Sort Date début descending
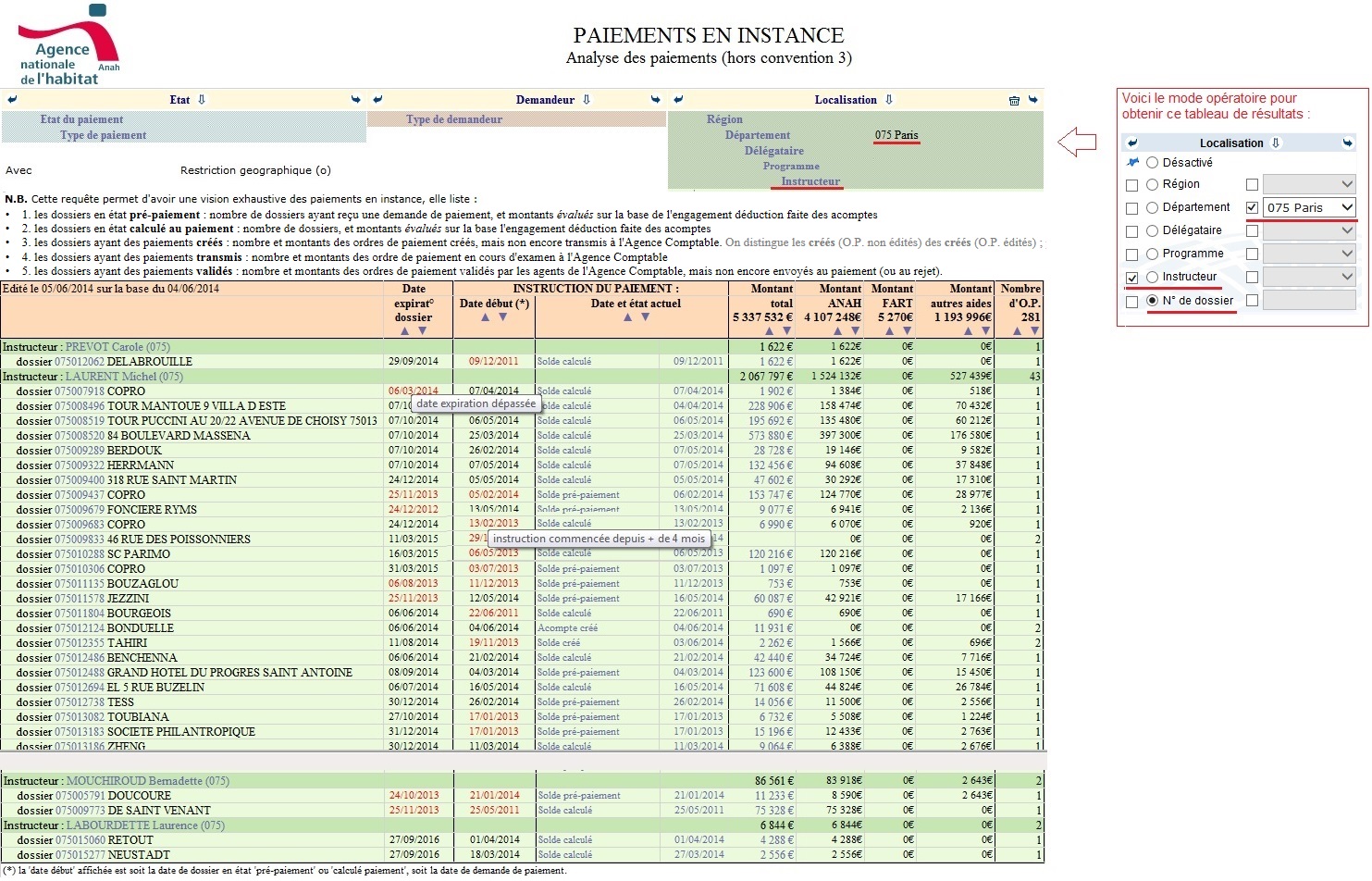This screenshot has height=881, width=1372. pyautogui.click(x=503, y=317)
